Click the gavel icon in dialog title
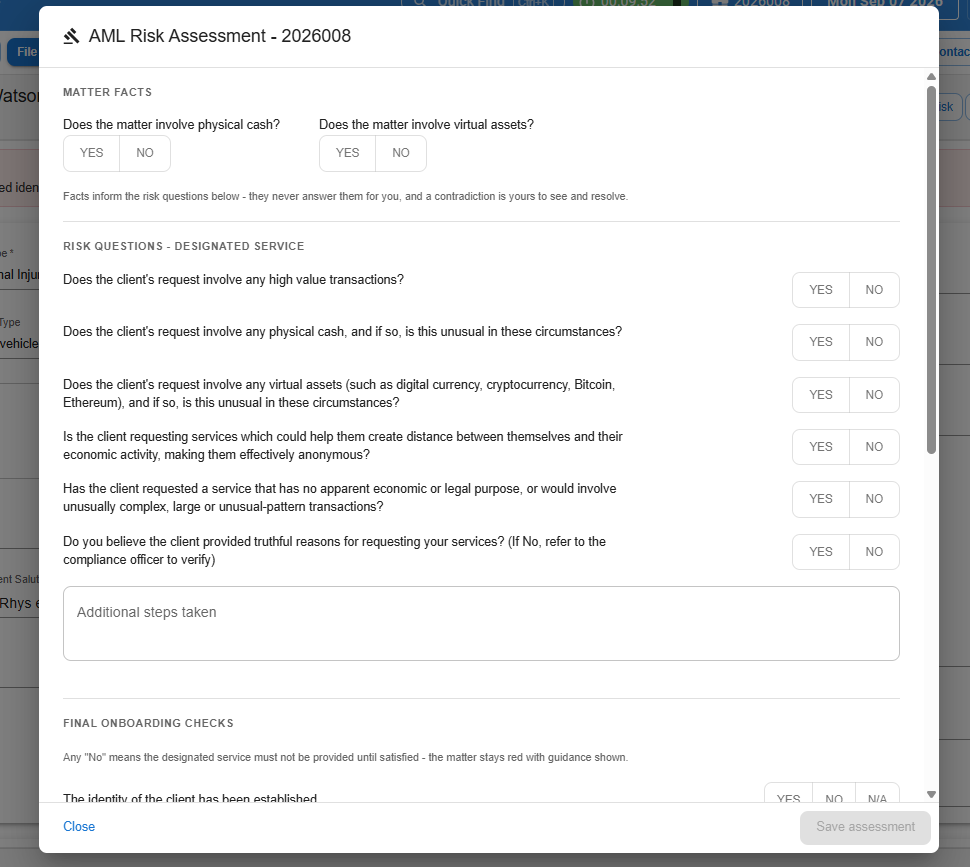970x867 pixels. (72, 36)
